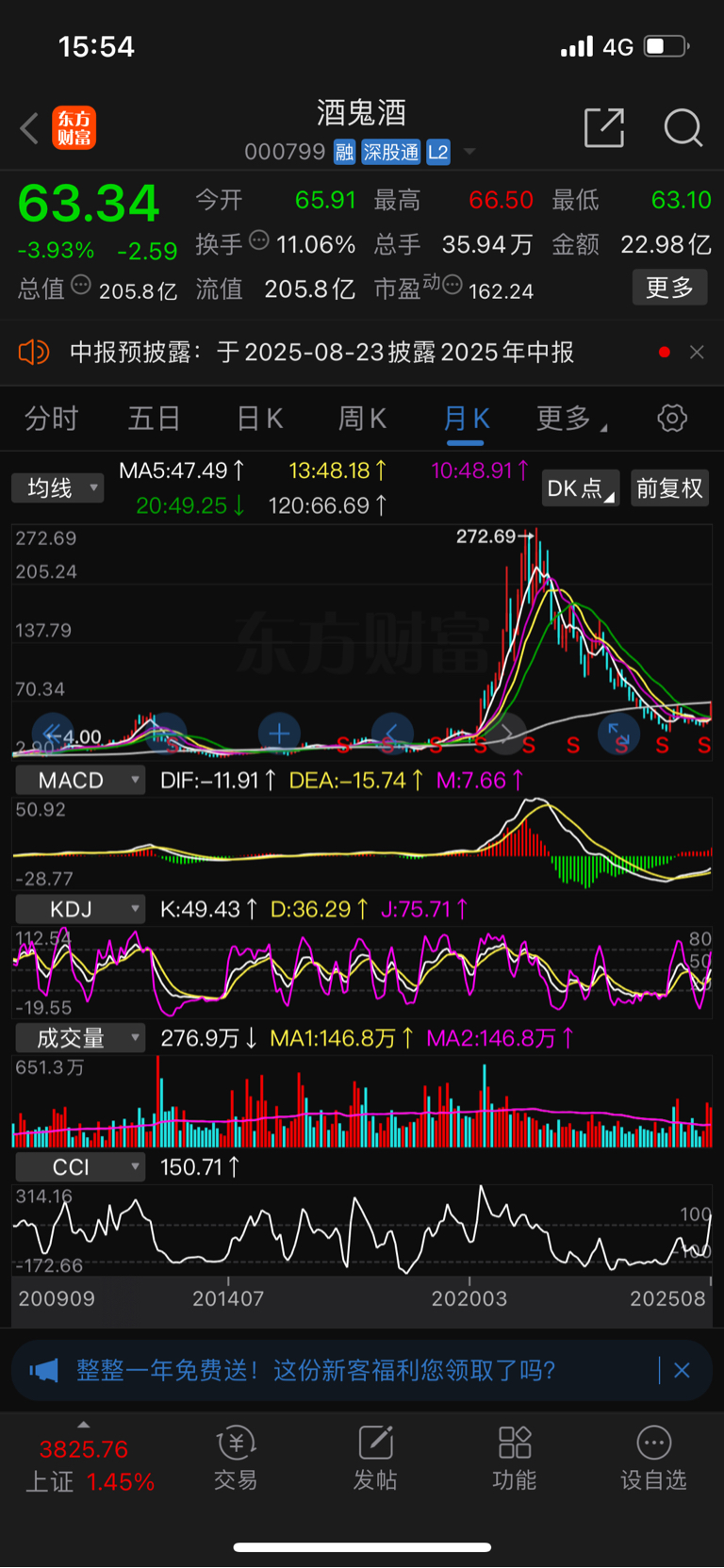
Task: Switch to the 周K tab
Action: click(362, 419)
